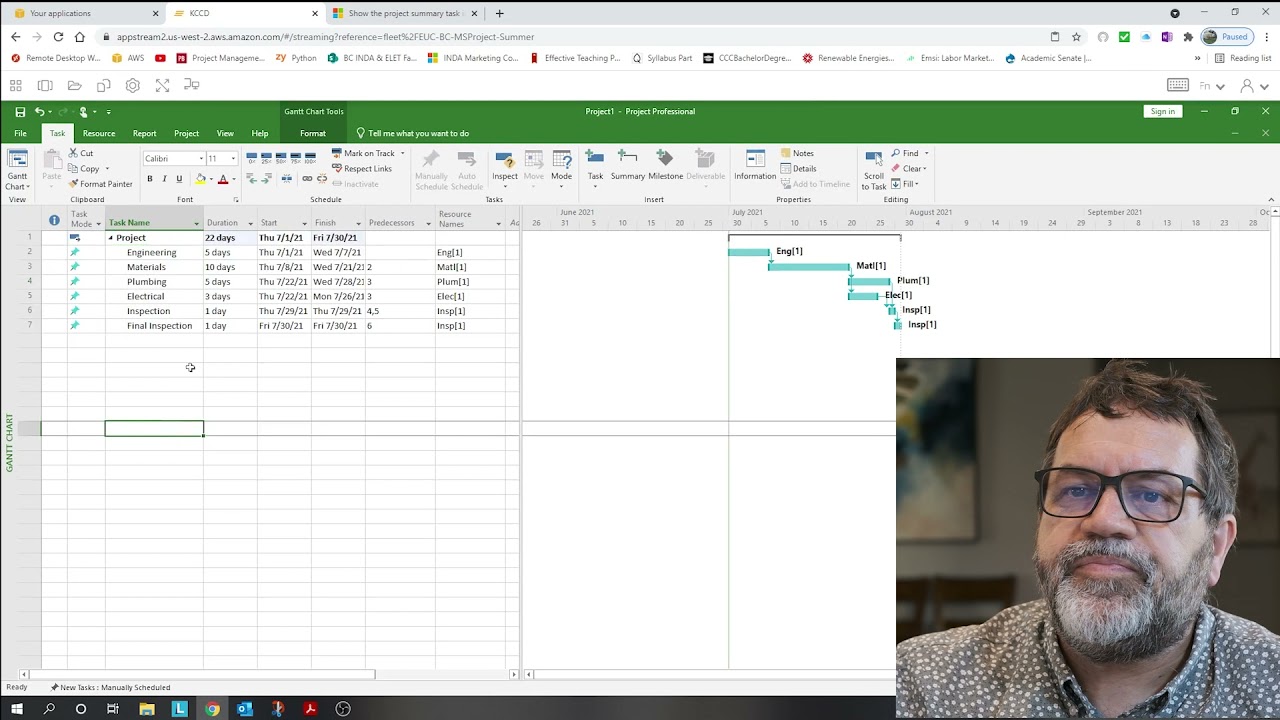Image resolution: width=1280 pixels, height=720 pixels.
Task: Click Notes in Properties group
Action: tap(797, 153)
